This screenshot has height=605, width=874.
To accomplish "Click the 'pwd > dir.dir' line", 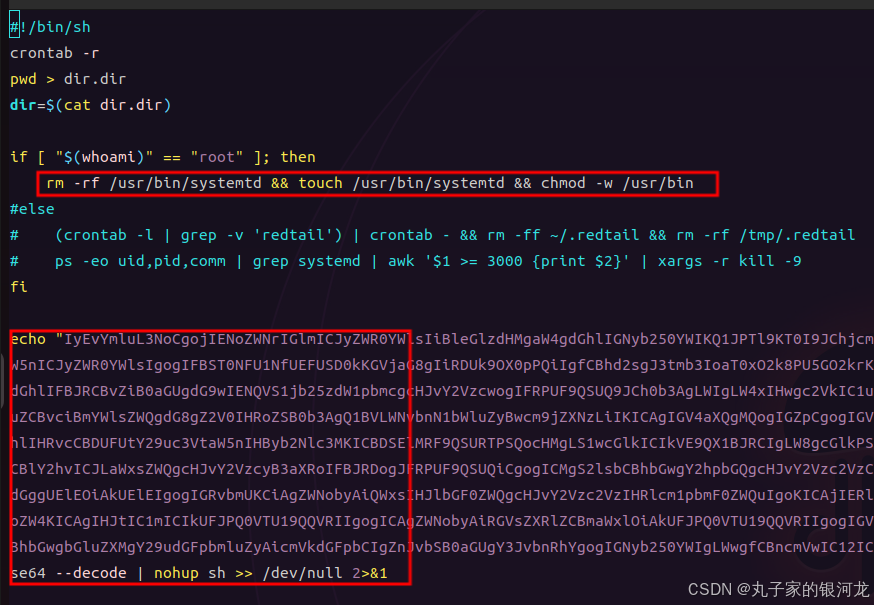I will (x=68, y=79).
